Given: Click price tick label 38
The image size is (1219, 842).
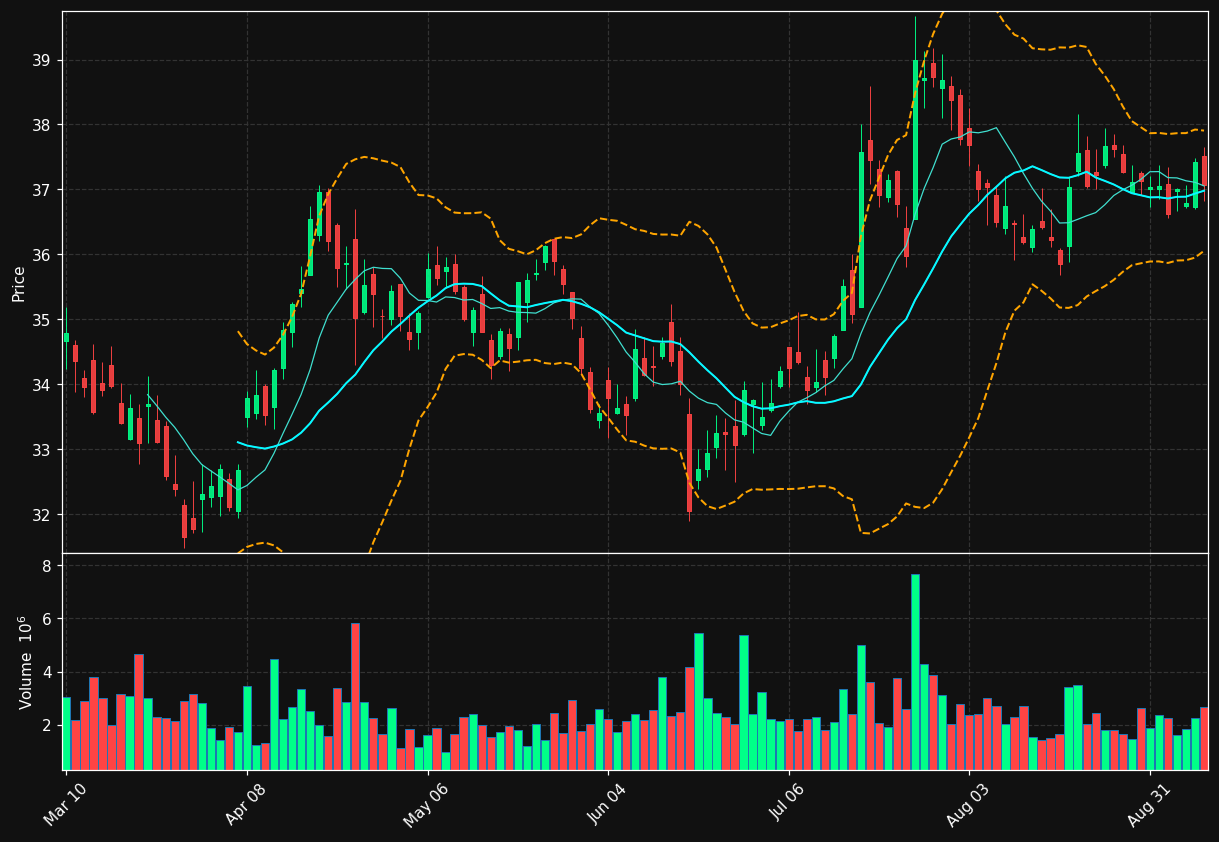Looking at the screenshot, I should (x=41, y=125).
